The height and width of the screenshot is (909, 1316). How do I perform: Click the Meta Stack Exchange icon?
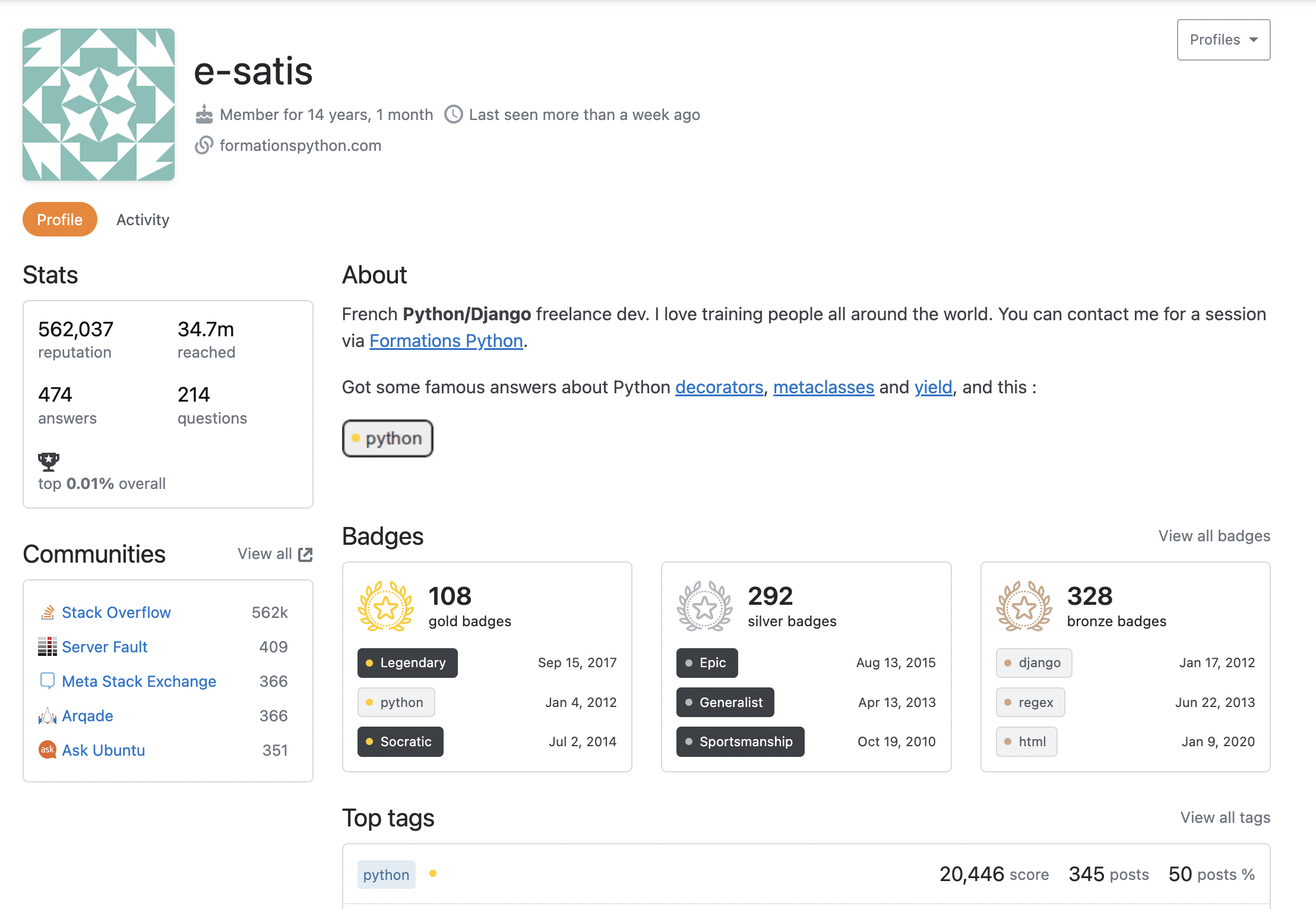pos(48,681)
